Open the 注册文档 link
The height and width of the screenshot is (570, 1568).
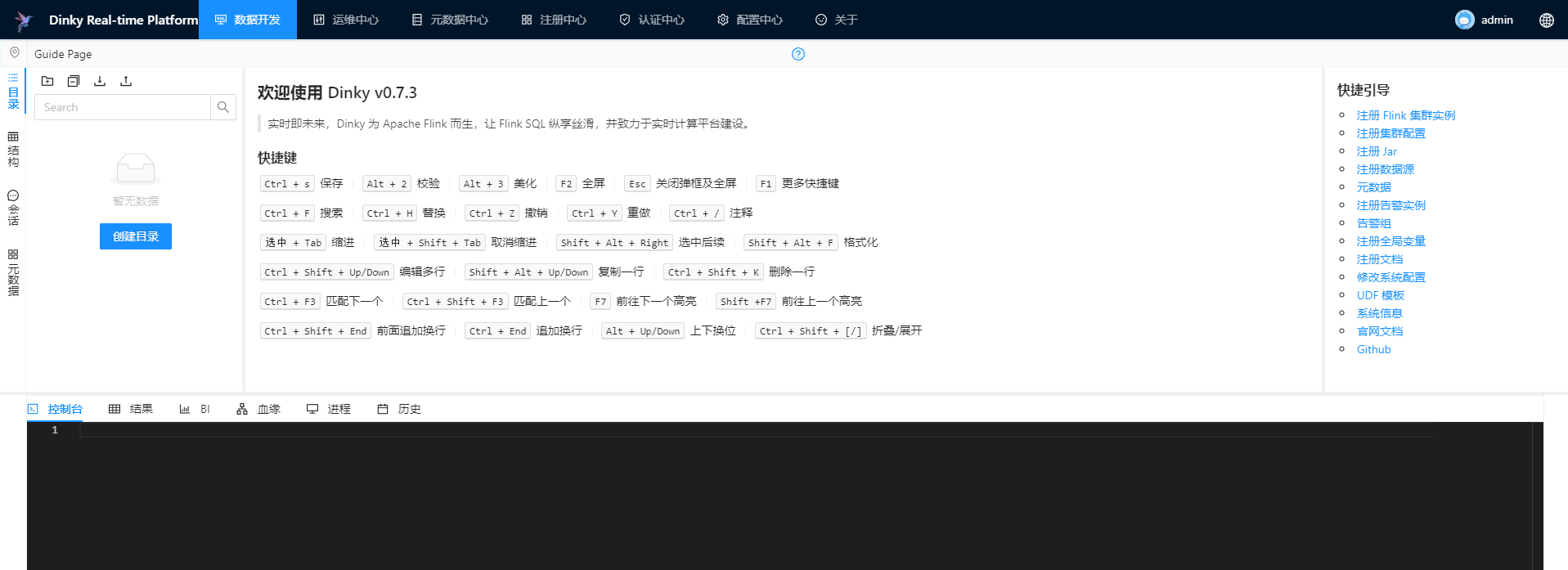pos(1379,259)
